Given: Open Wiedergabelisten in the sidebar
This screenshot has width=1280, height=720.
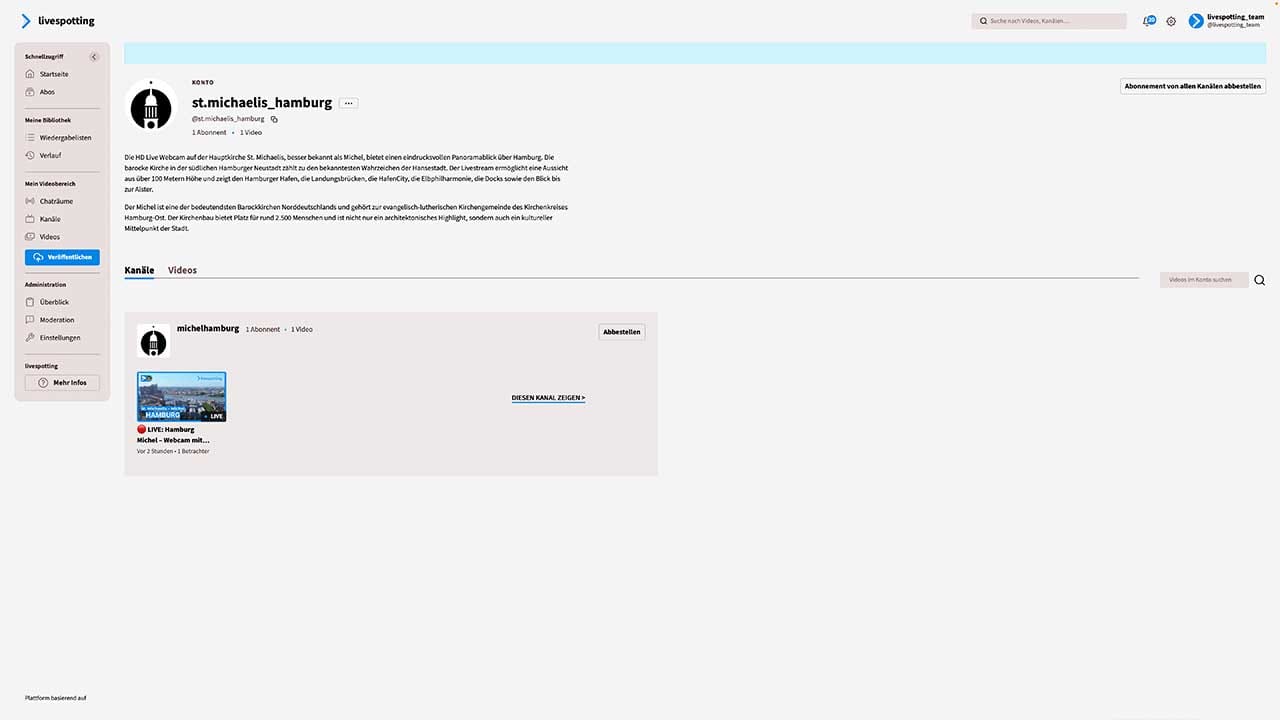Looking at the screenshot, I should point(65,138).
